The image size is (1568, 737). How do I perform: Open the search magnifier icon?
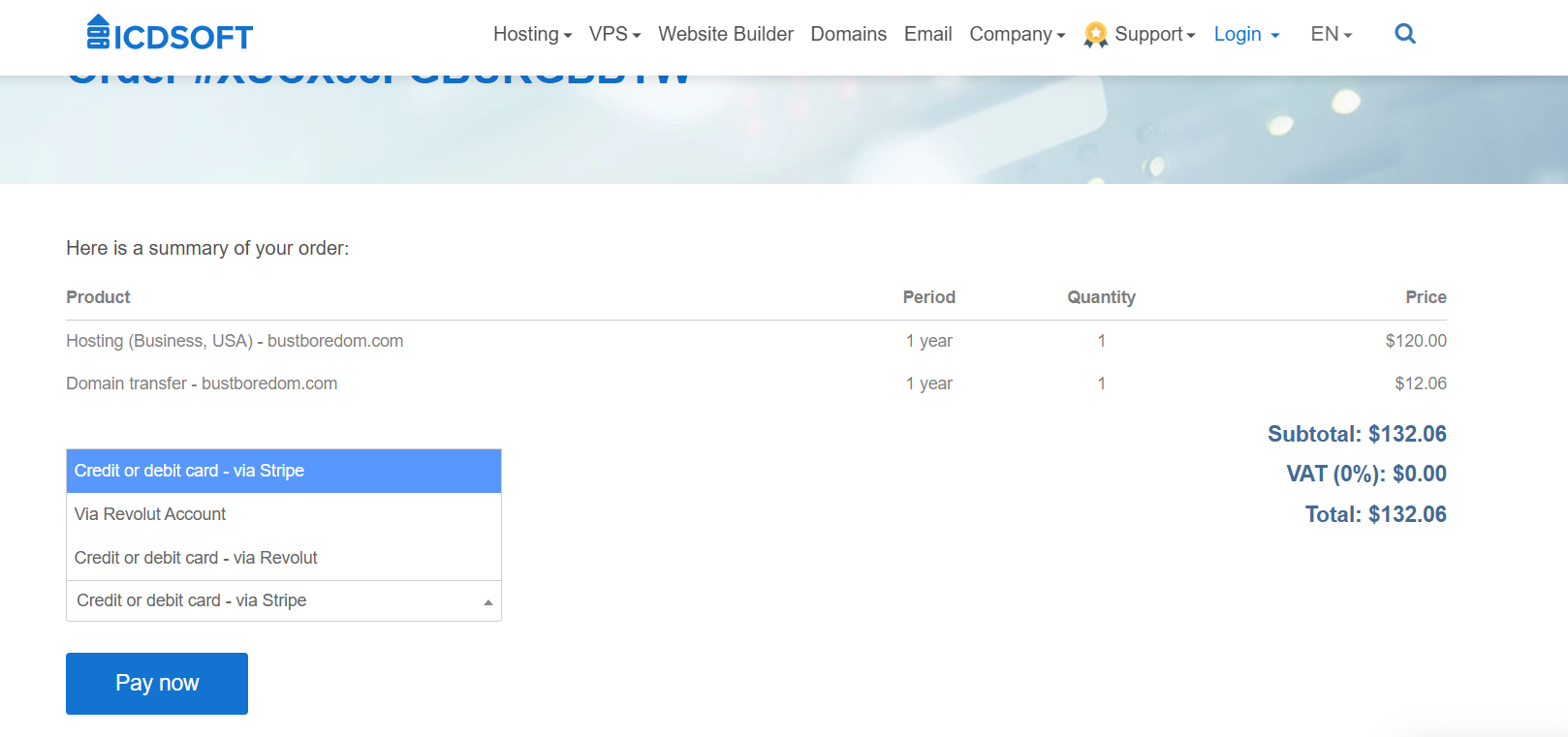click(x=1404, y=34)
